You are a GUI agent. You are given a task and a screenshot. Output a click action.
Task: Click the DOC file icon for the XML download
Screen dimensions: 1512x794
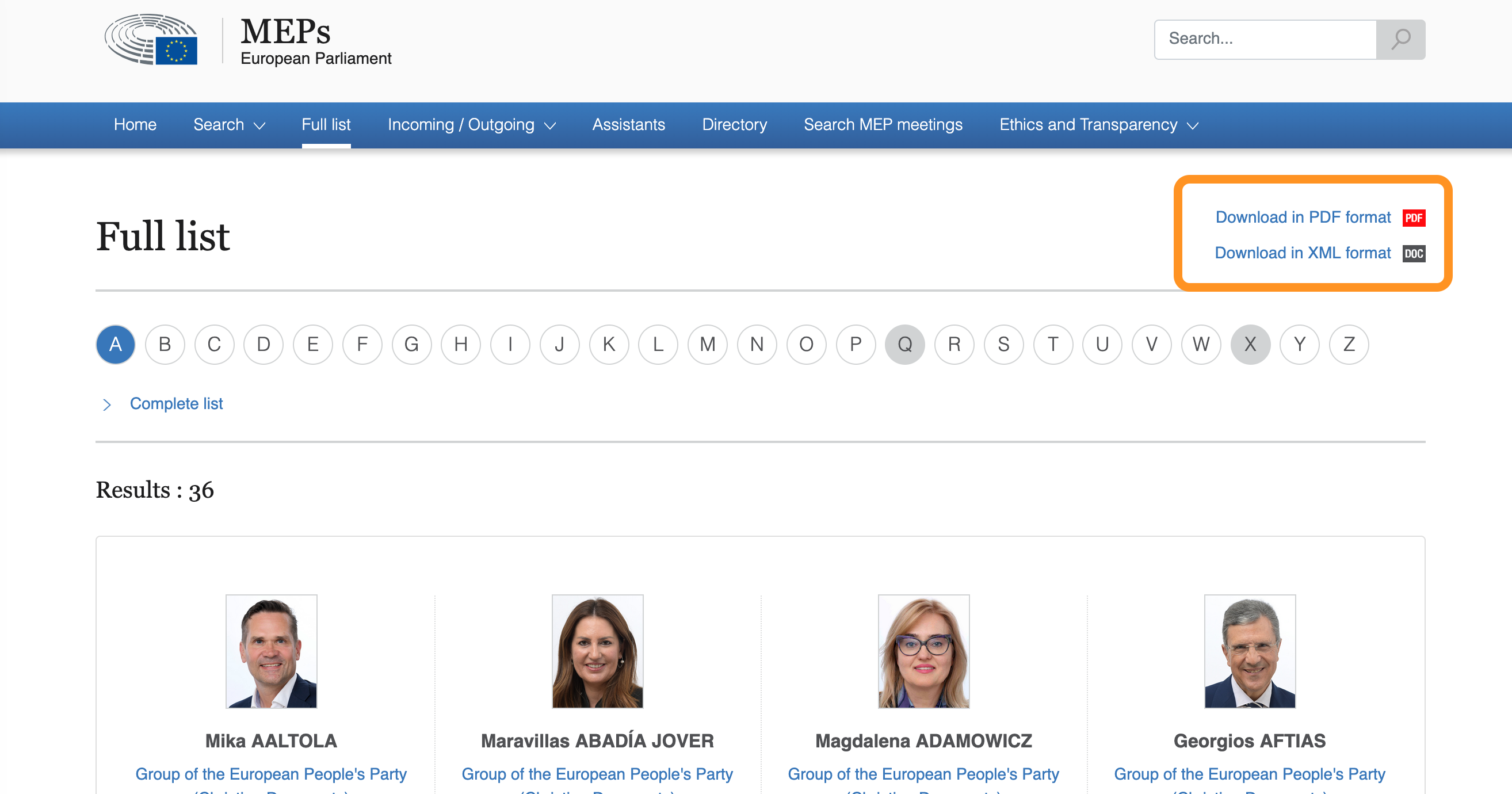1414,254
